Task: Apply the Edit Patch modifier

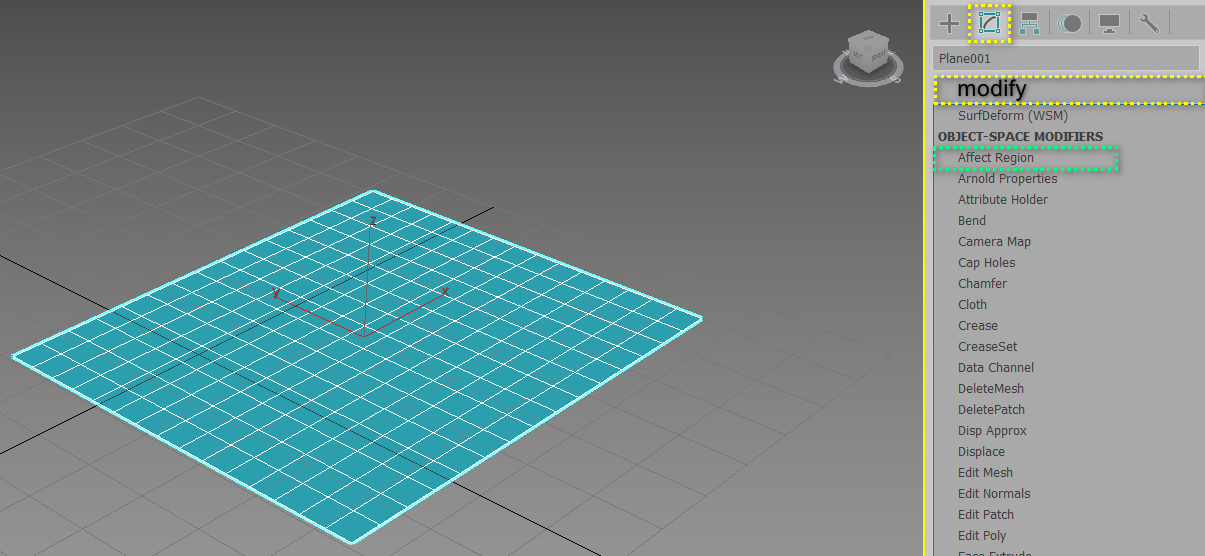Action: 986,515
